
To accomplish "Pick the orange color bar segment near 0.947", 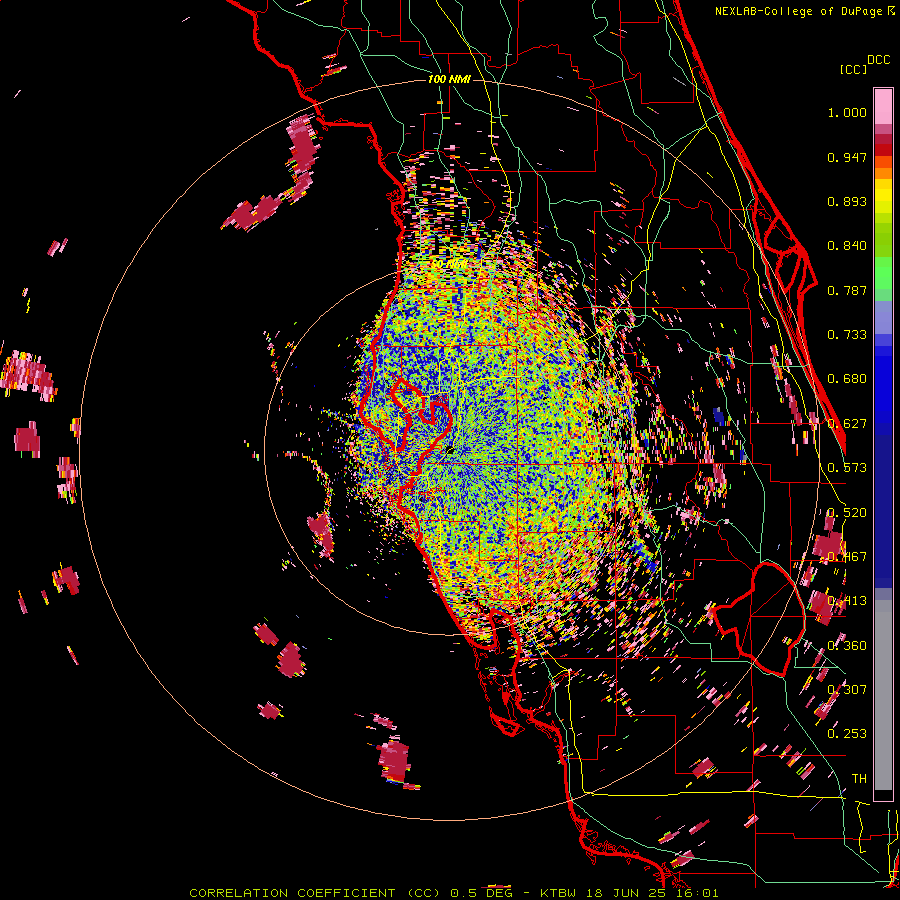I will tap(883, 173).
